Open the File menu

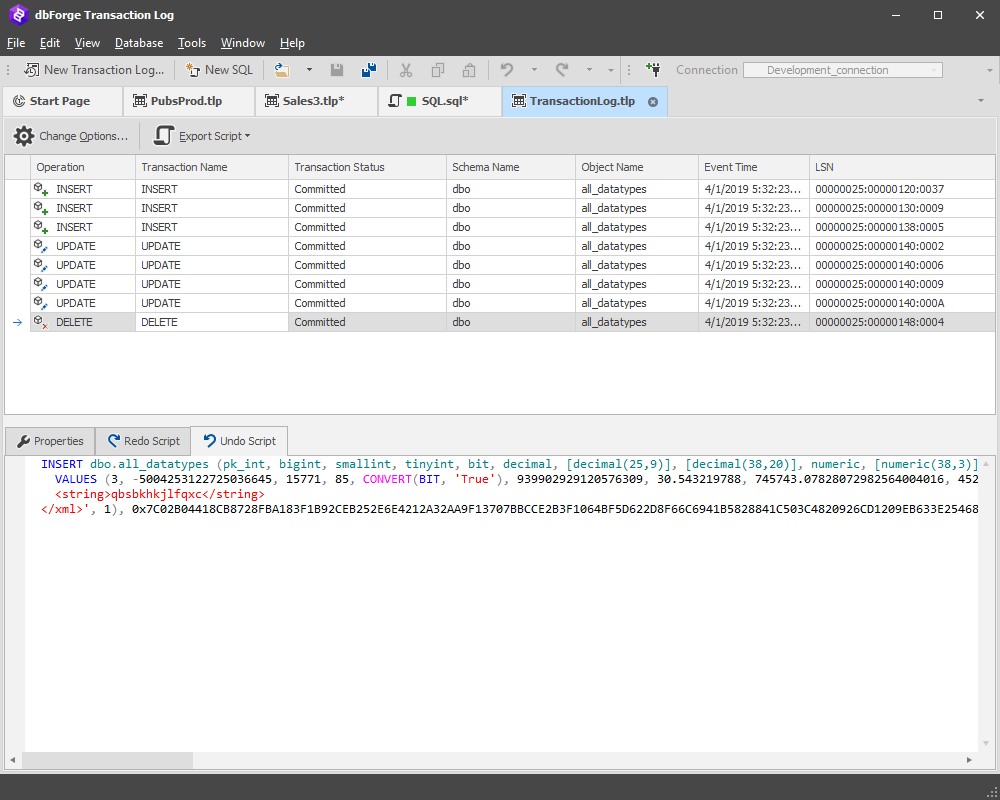tap(16, 43)
